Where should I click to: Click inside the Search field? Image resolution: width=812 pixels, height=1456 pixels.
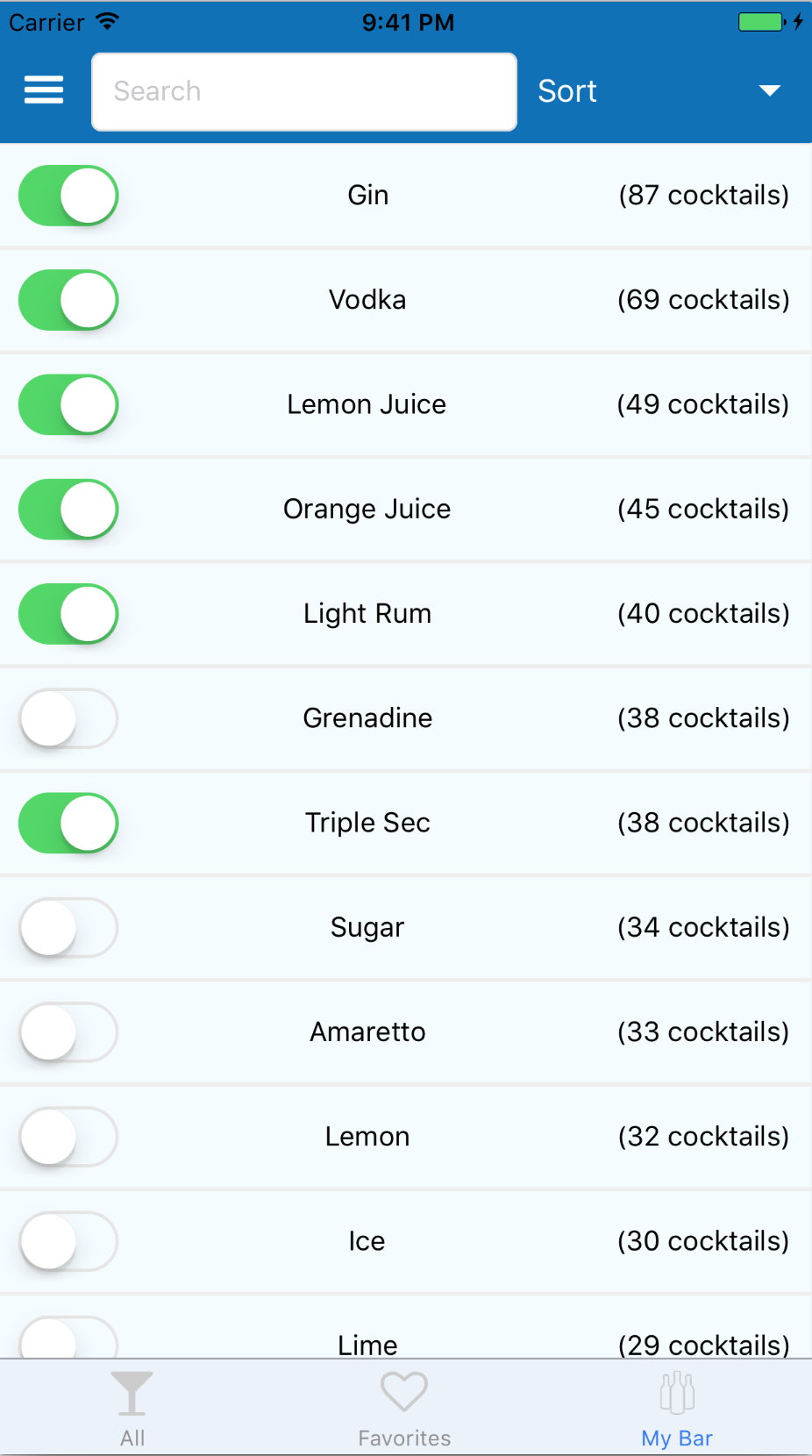click(x=303, y=91)
